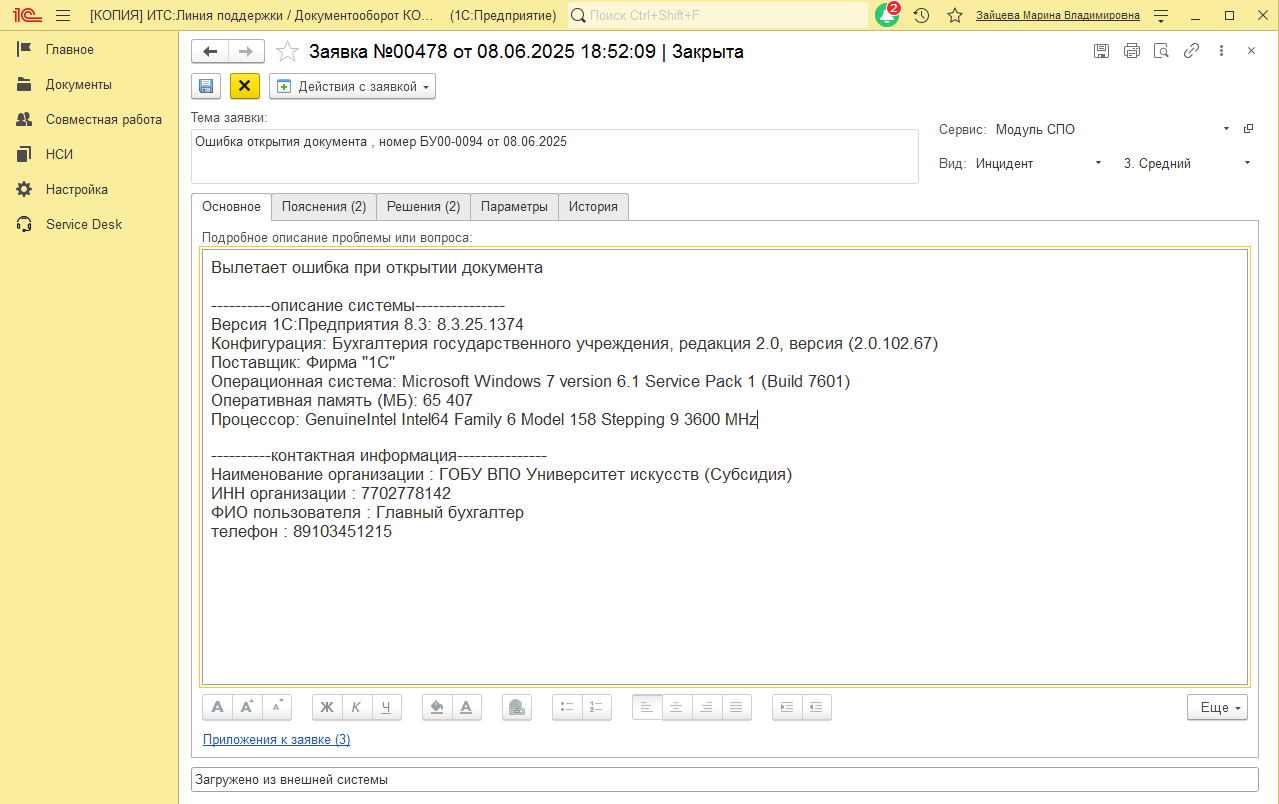
Task: Click the print icon in the header
Action: point(1131,51)
